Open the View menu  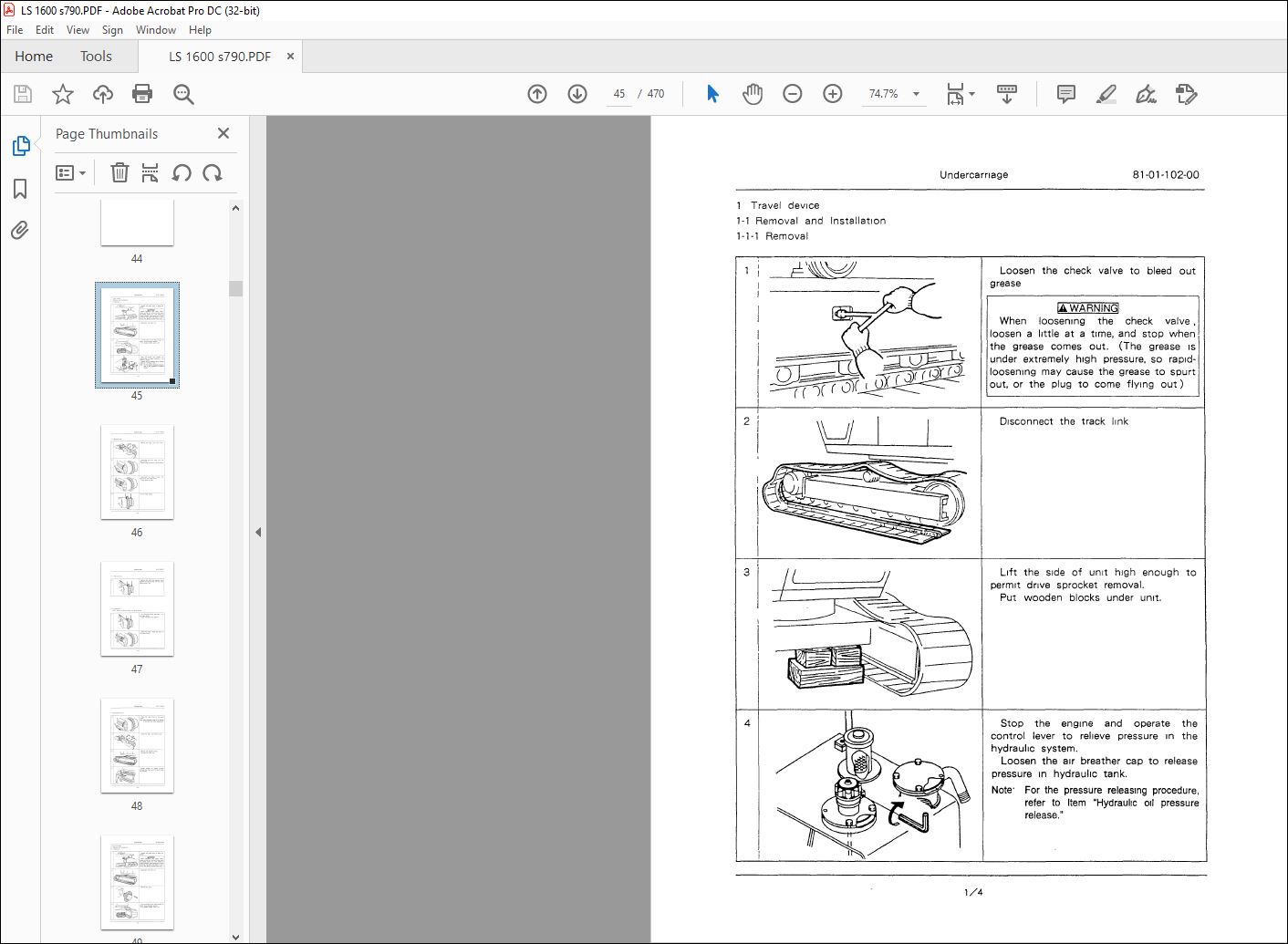point(78,30)
